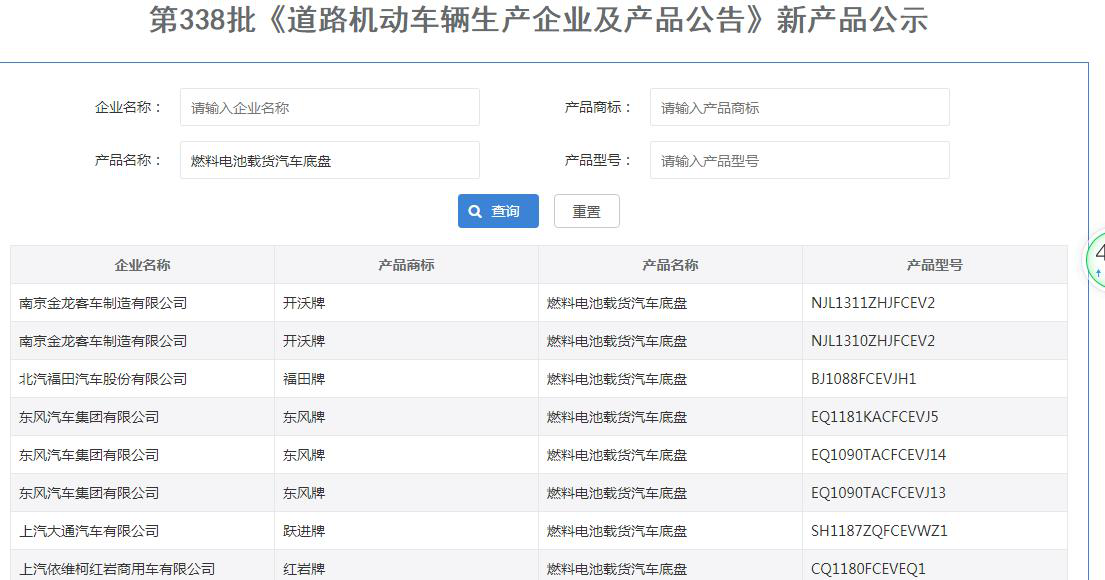Focus the 企业名称 input field
1105x580 pixels.
pos(330,107)
